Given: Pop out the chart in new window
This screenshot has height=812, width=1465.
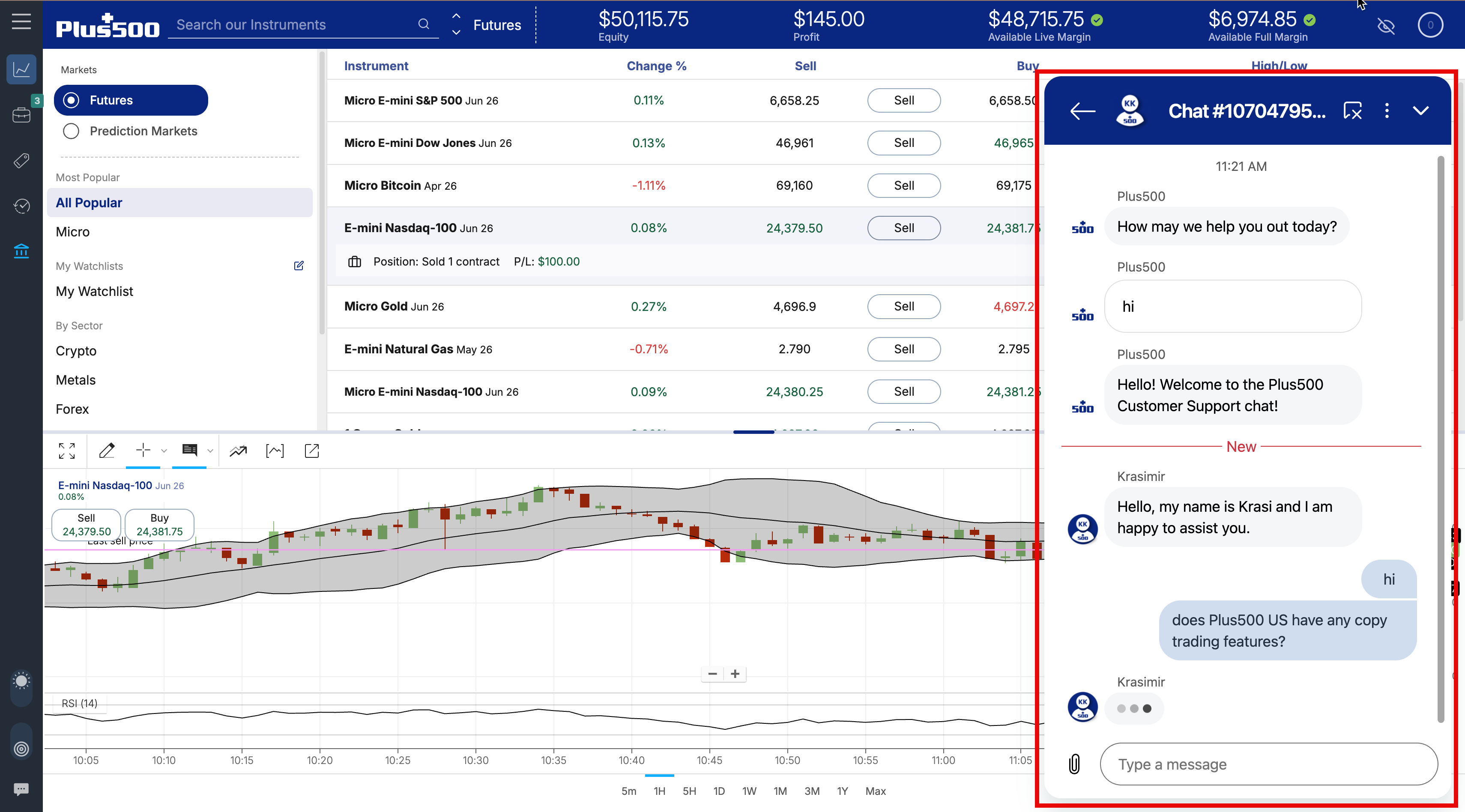Looking at the screenshot, I should [312, 451].
